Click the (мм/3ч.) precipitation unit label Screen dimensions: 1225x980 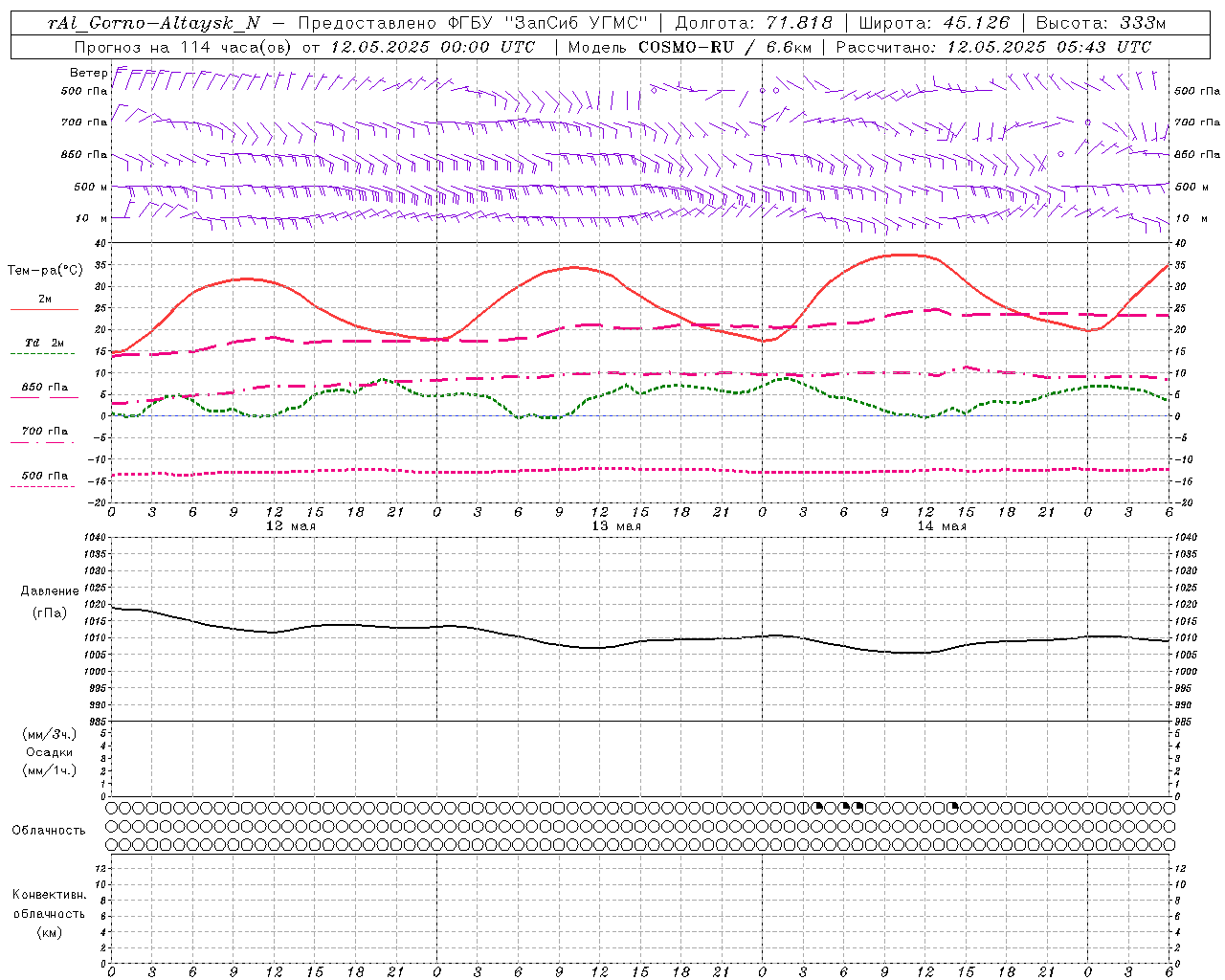50,734
